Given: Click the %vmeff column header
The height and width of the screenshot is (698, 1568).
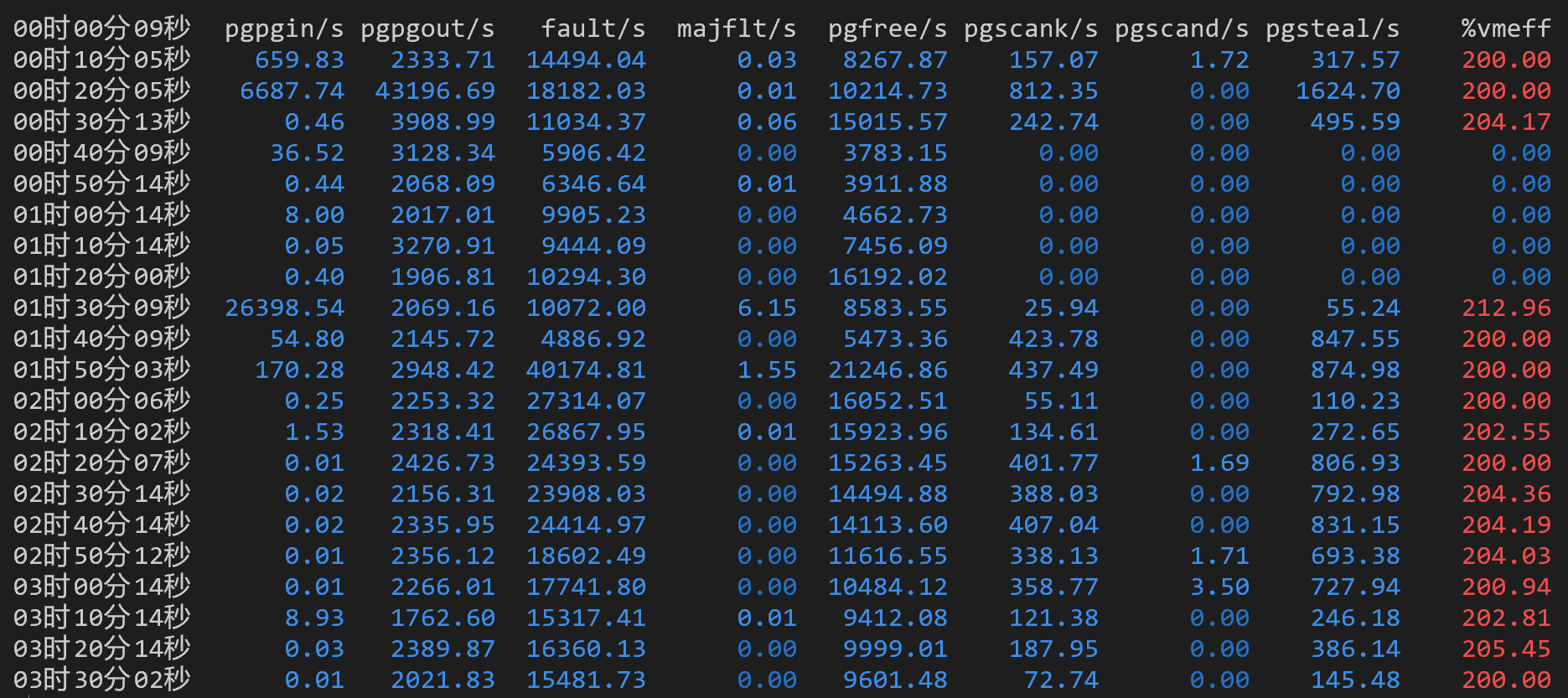Looking at the screenshot, I should [x=1506, y=28].
